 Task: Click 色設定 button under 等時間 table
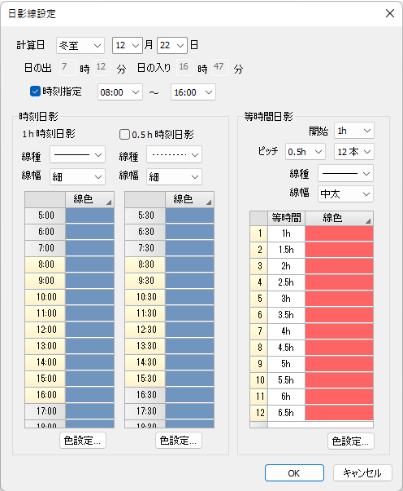coord(351,441)
